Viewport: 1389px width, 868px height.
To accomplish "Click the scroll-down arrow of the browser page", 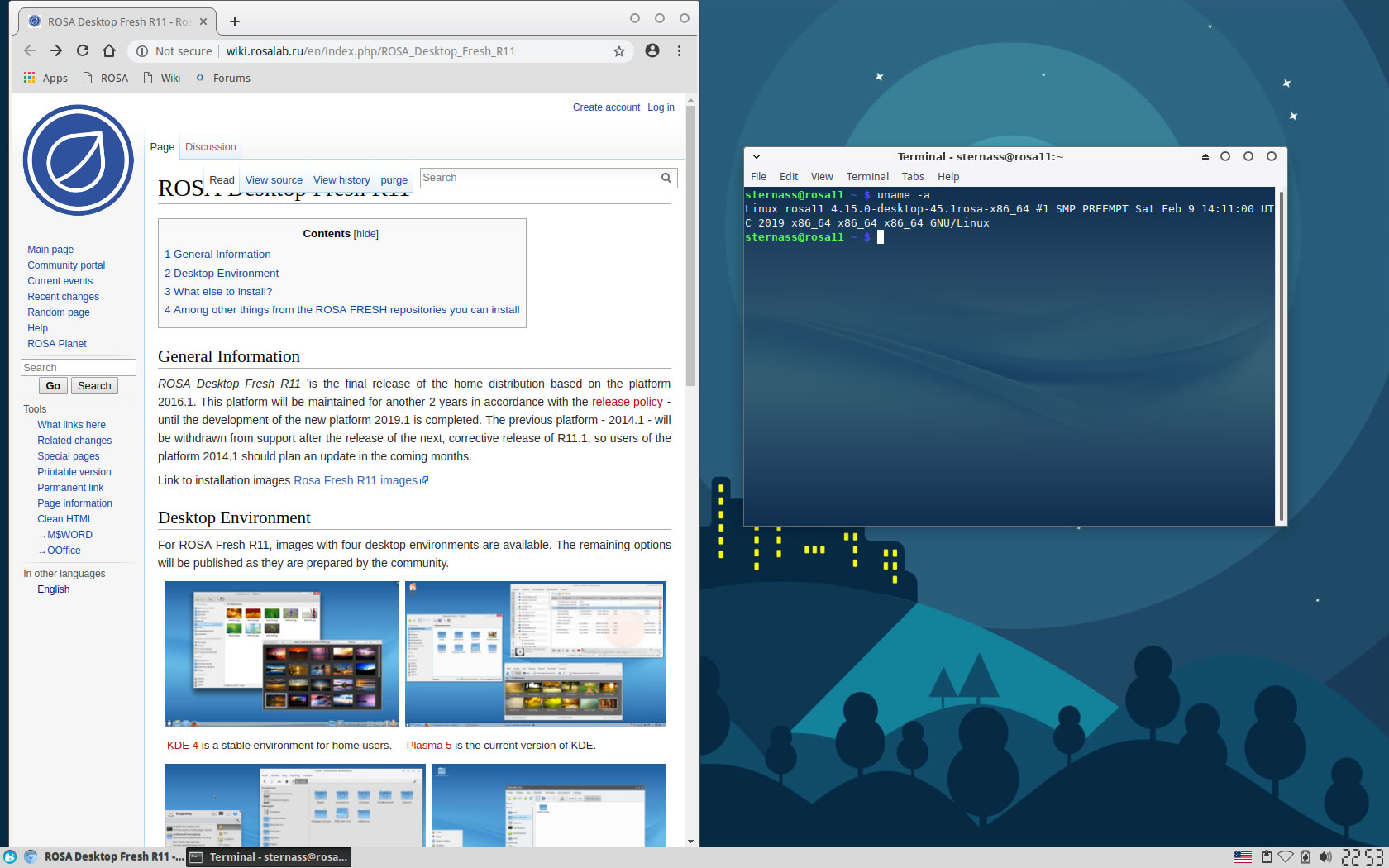I will [x=690, y=841].
